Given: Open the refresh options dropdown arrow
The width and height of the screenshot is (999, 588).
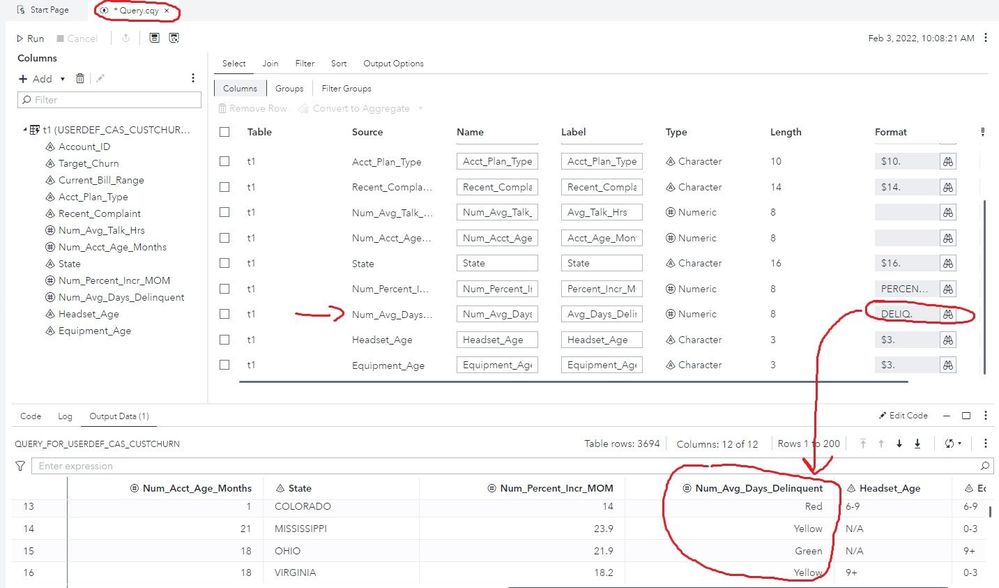Looking at the screenshot, I should point(959,443).
